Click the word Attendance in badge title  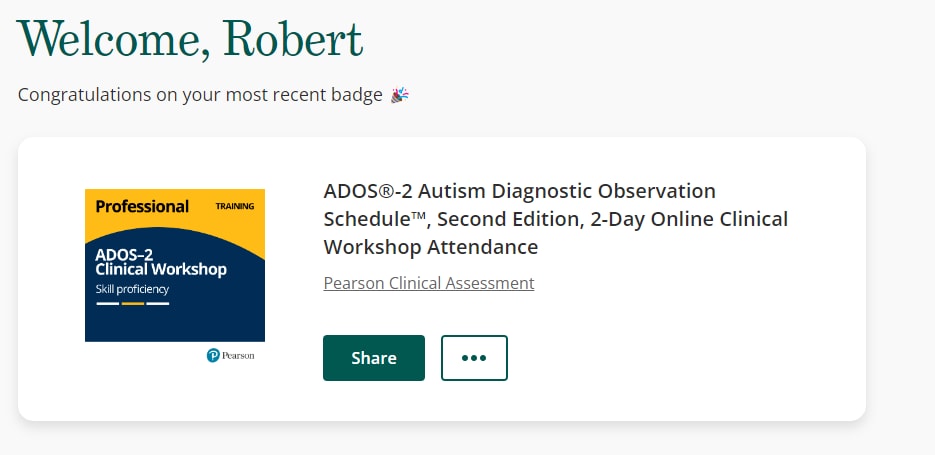[482, 247]
